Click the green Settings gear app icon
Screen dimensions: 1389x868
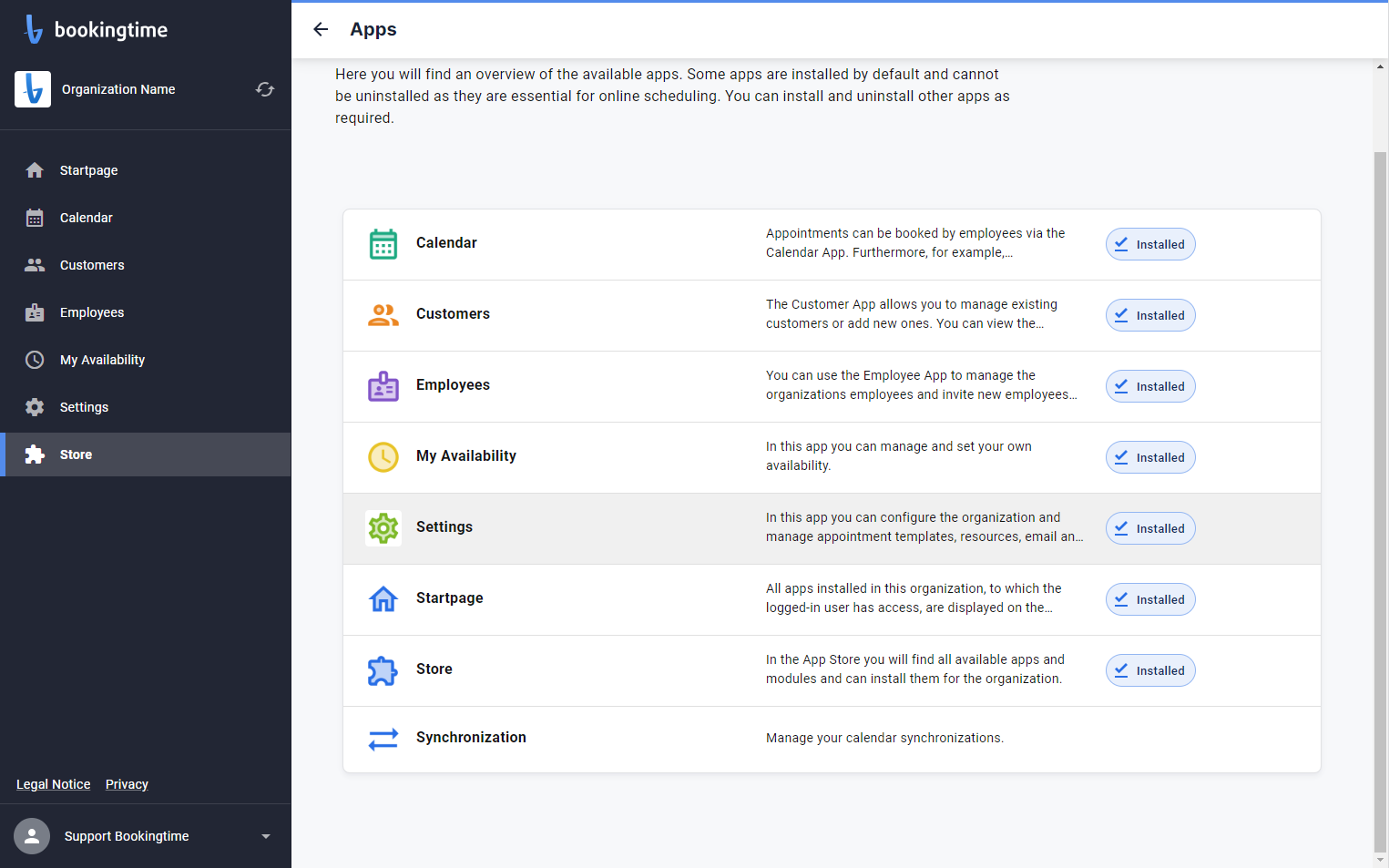click(383, 528)
